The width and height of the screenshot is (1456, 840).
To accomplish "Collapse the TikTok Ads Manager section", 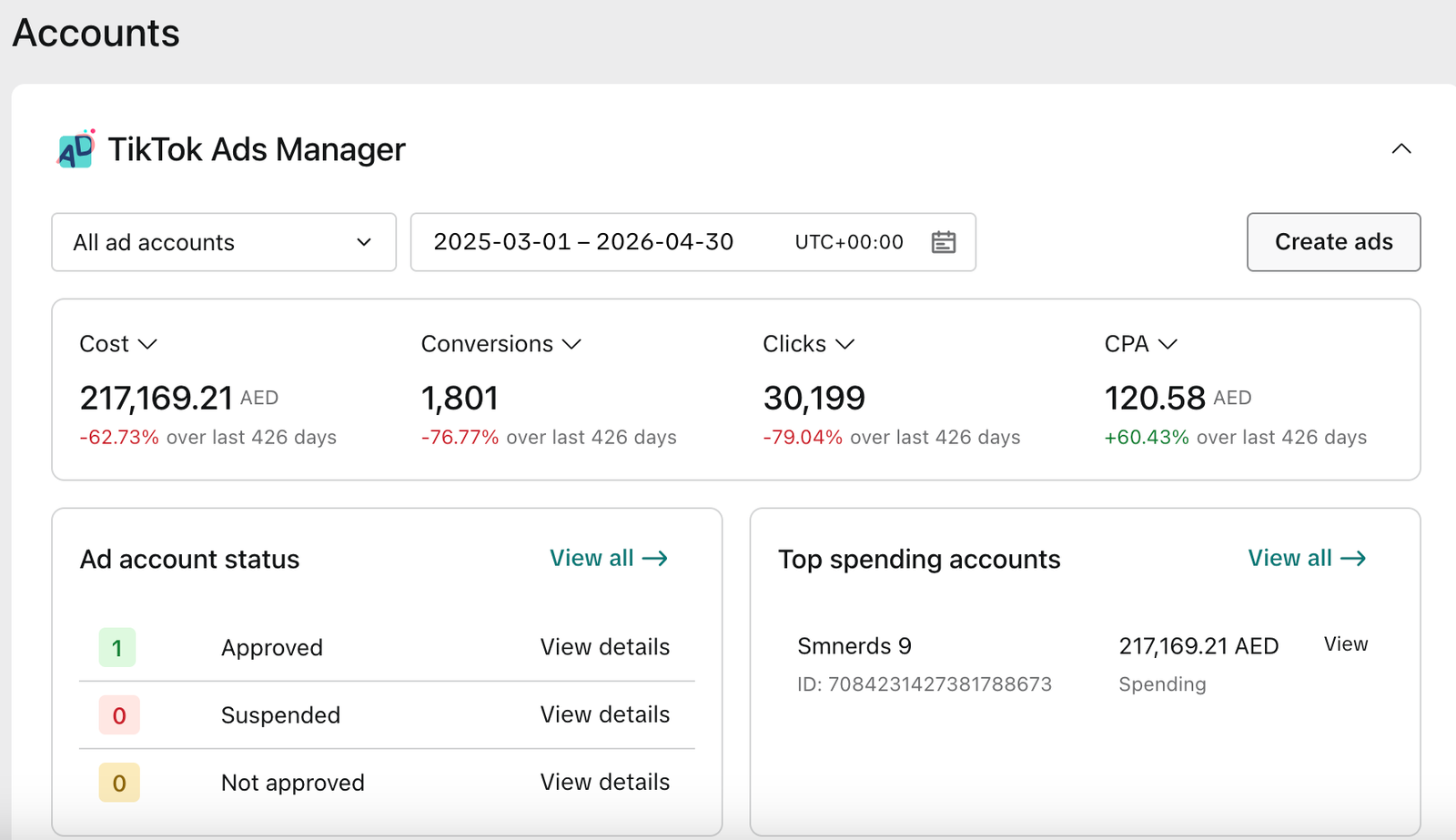I will tap(1401, 149).
